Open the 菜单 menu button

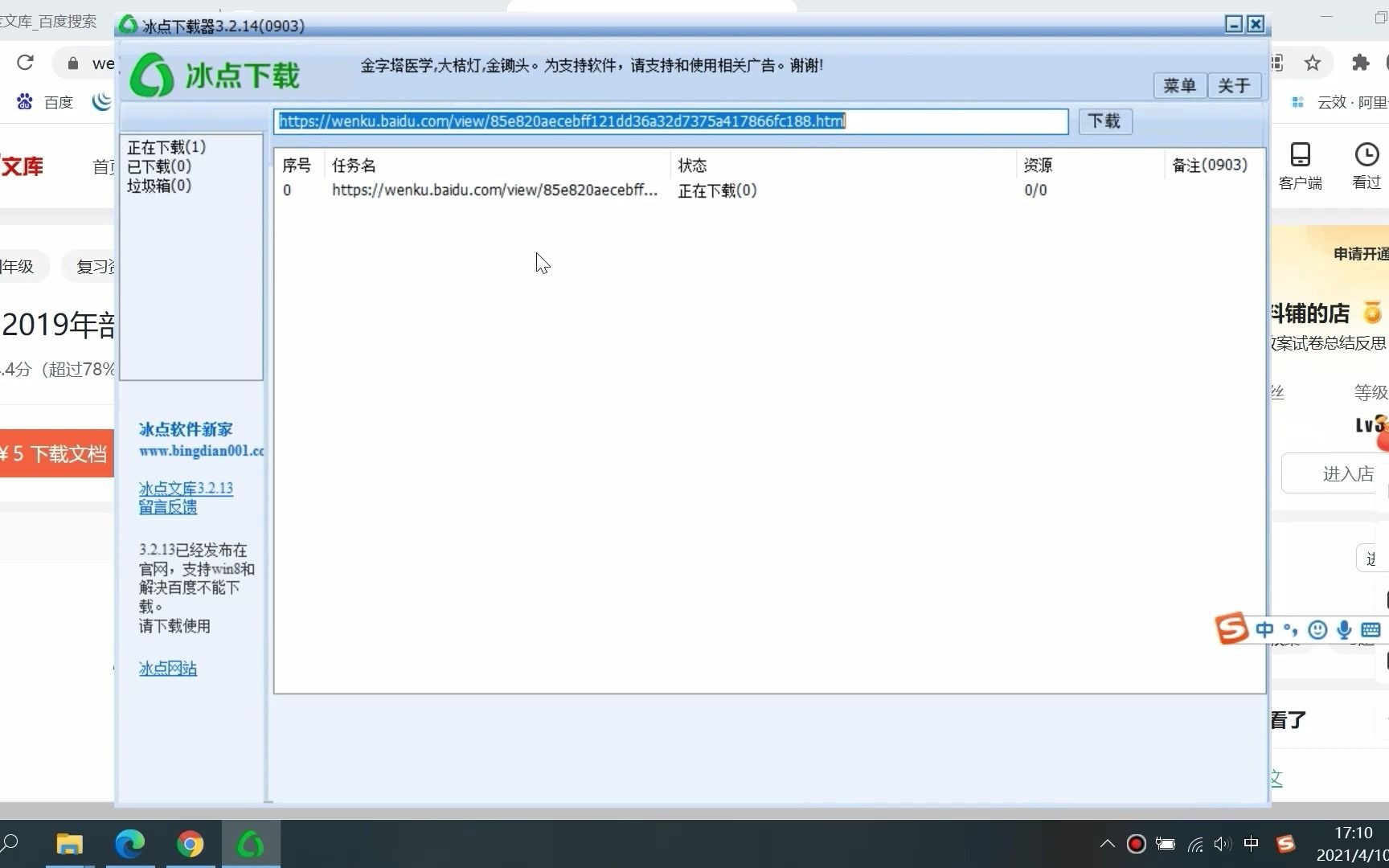pyautogui.click(x=1179, y=85)
